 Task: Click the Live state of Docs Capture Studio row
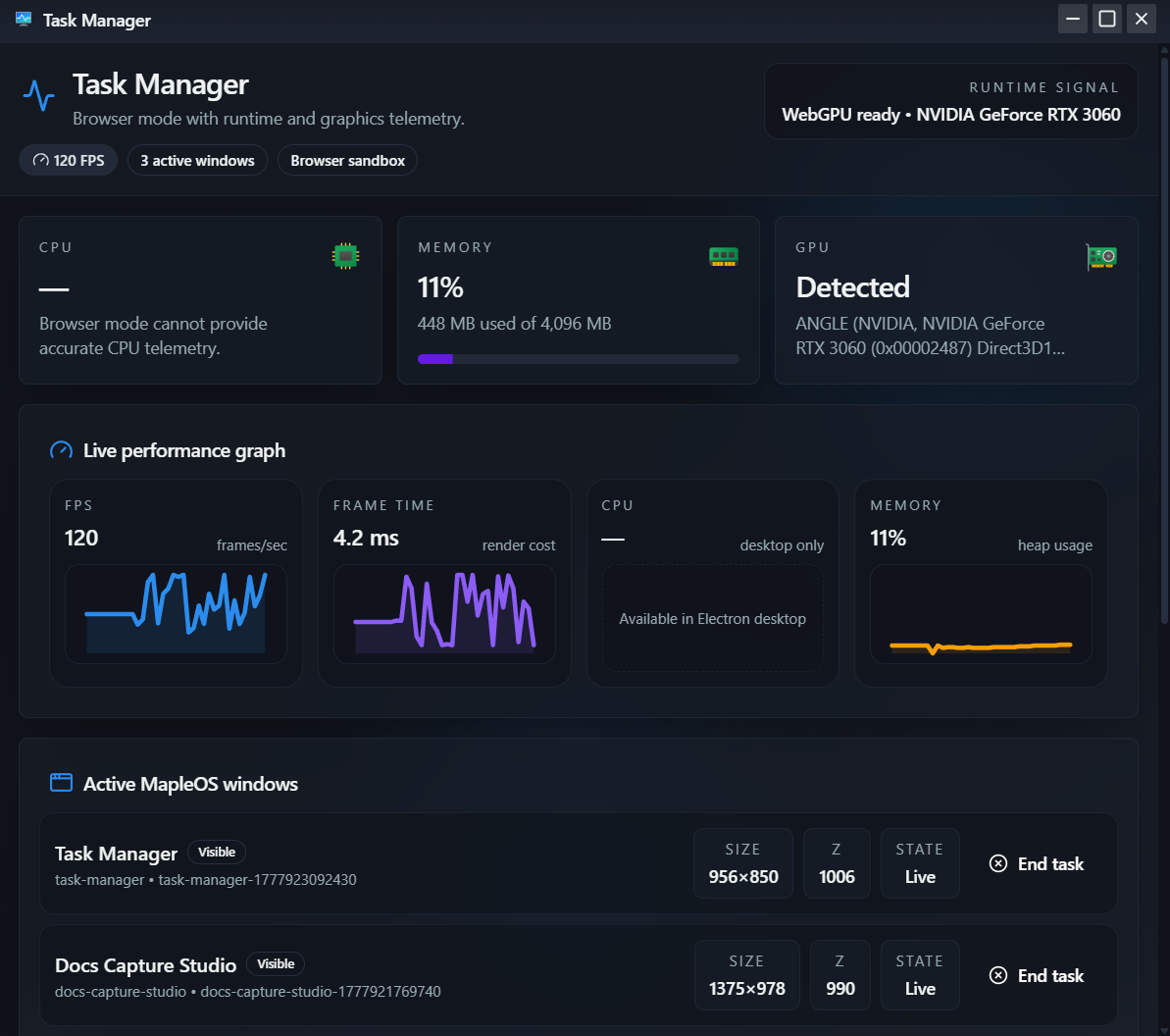point(920,988)
